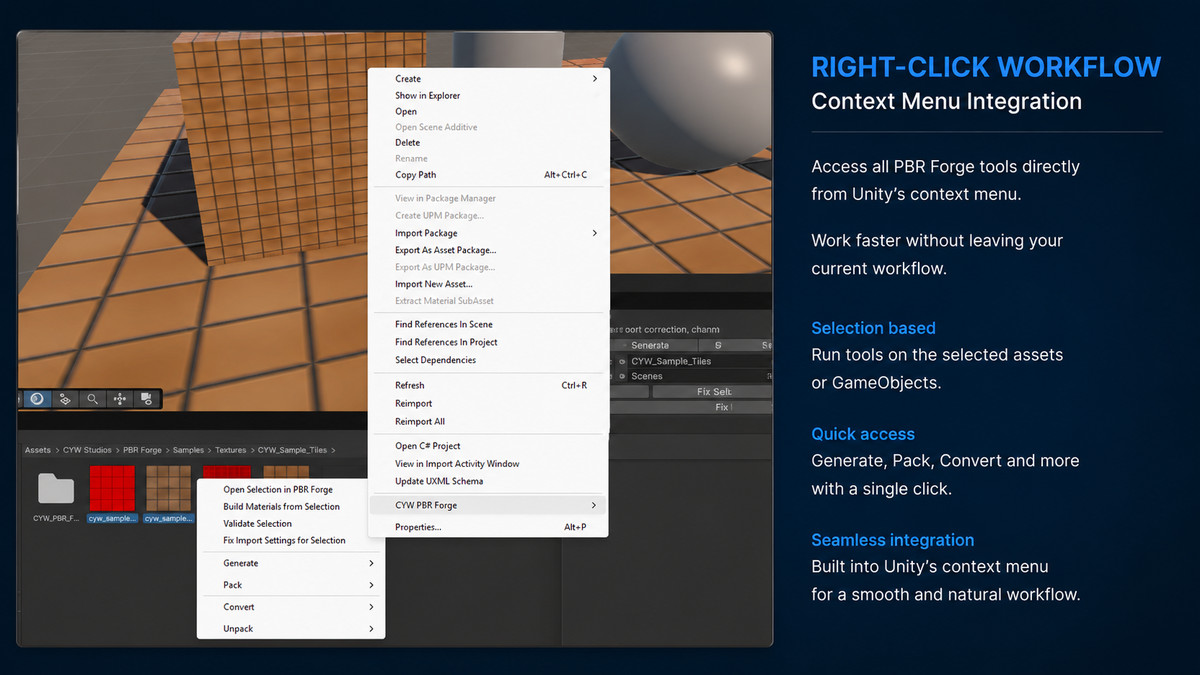Choose Fix Import Settings for Selection
Image resolution: width=1200 pixels, height=675 pixels.
284,541
